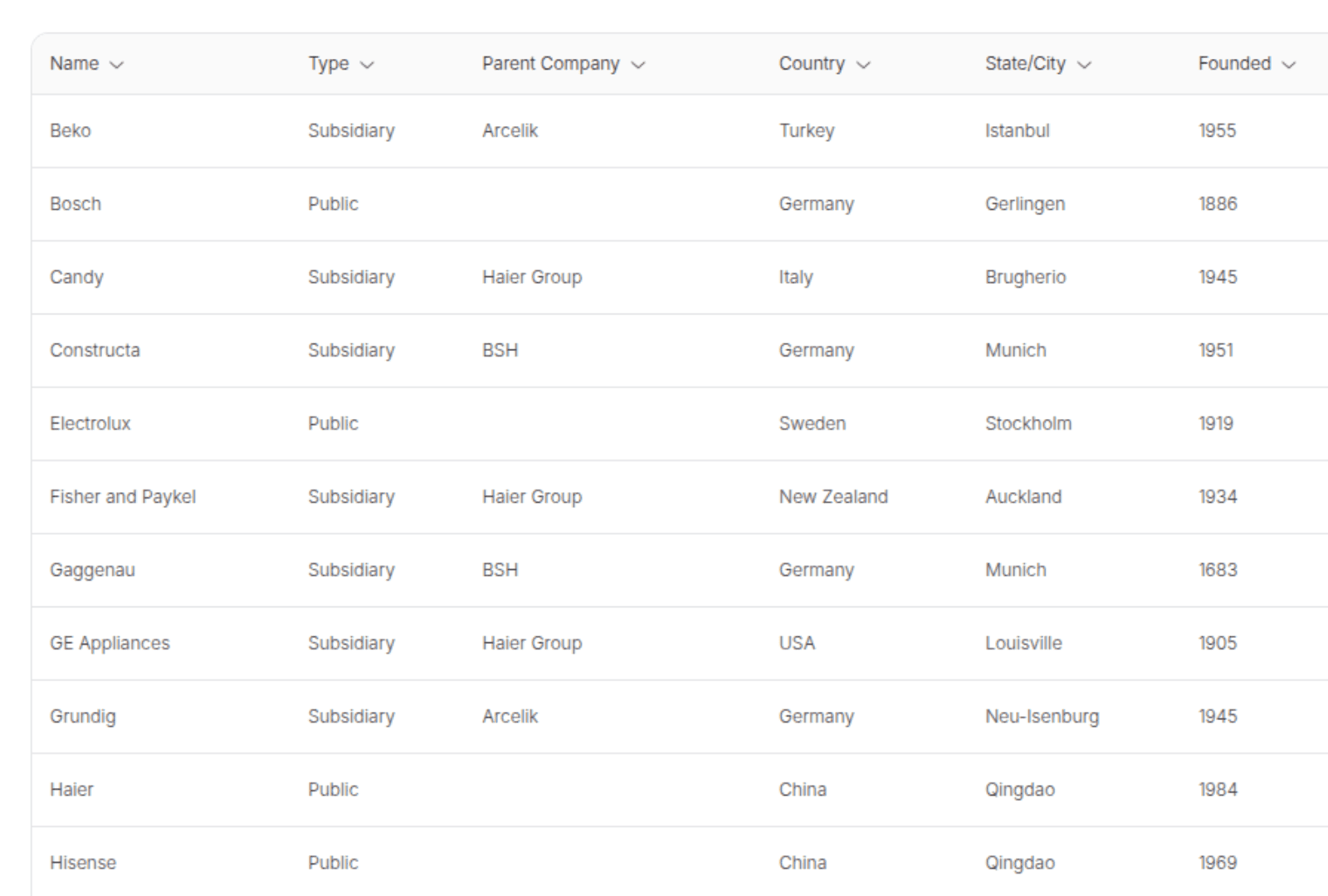The height and width of the screenshot is (896, 1328).
Task: Open the State/City column dropdown
Action: tap(1086, 63)
